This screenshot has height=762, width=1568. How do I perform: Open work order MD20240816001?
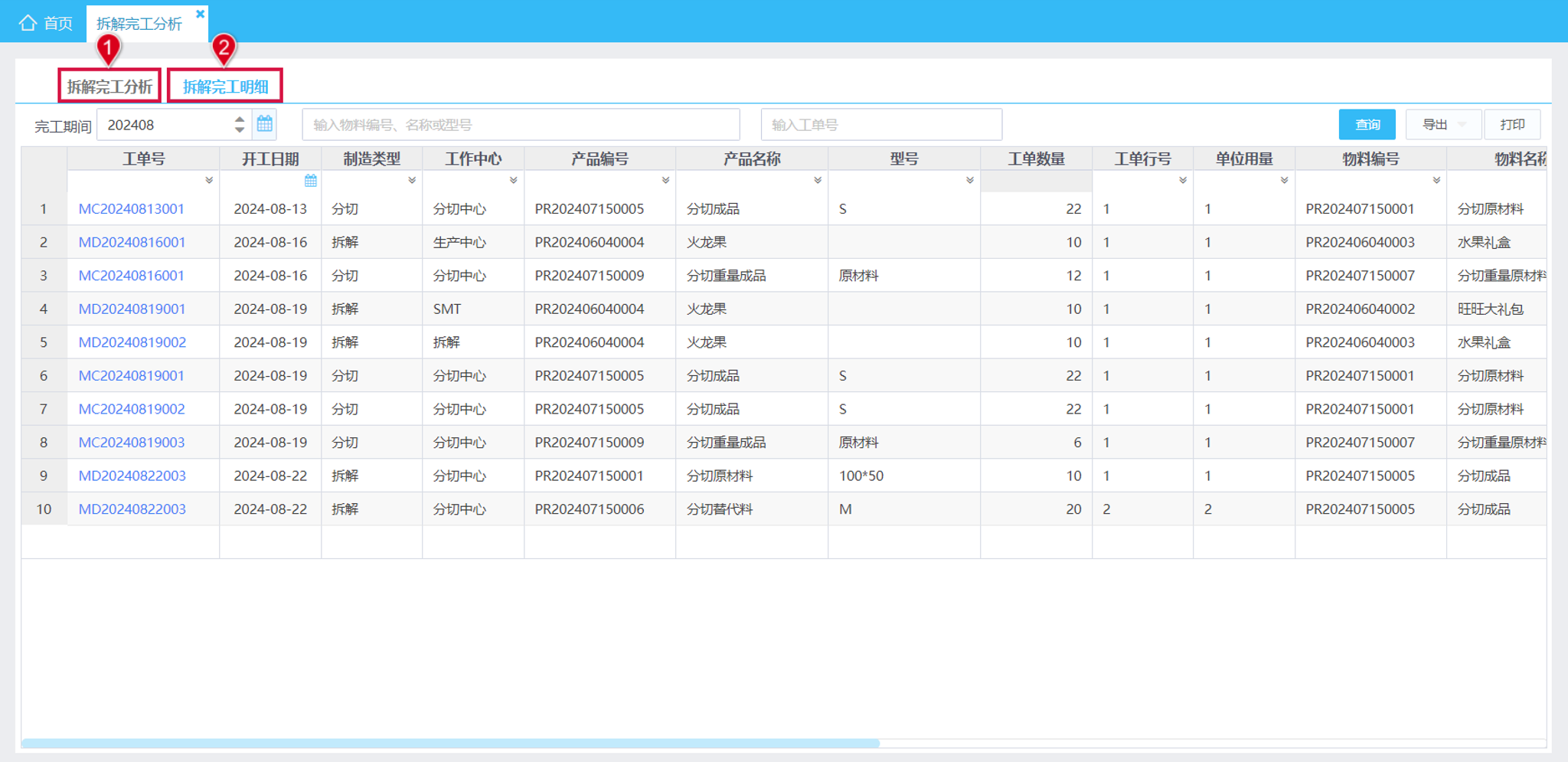[x=132, y=242]
